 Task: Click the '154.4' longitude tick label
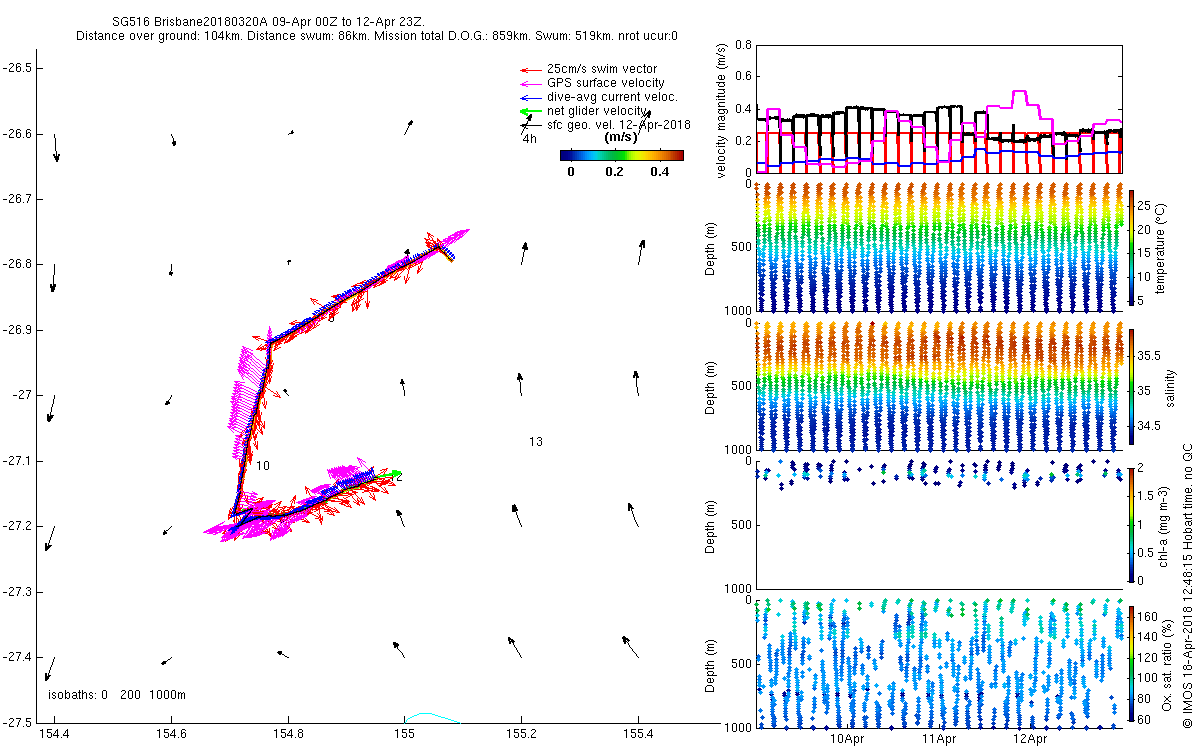pyautogui.click(x=54, y=735)
